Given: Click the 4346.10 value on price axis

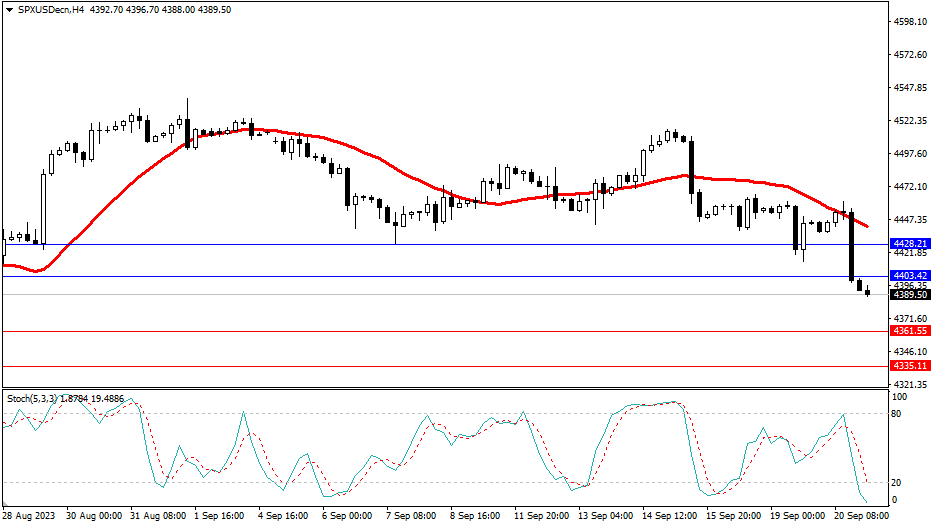Looking at the screenshot, I should [x=911, y=352].
